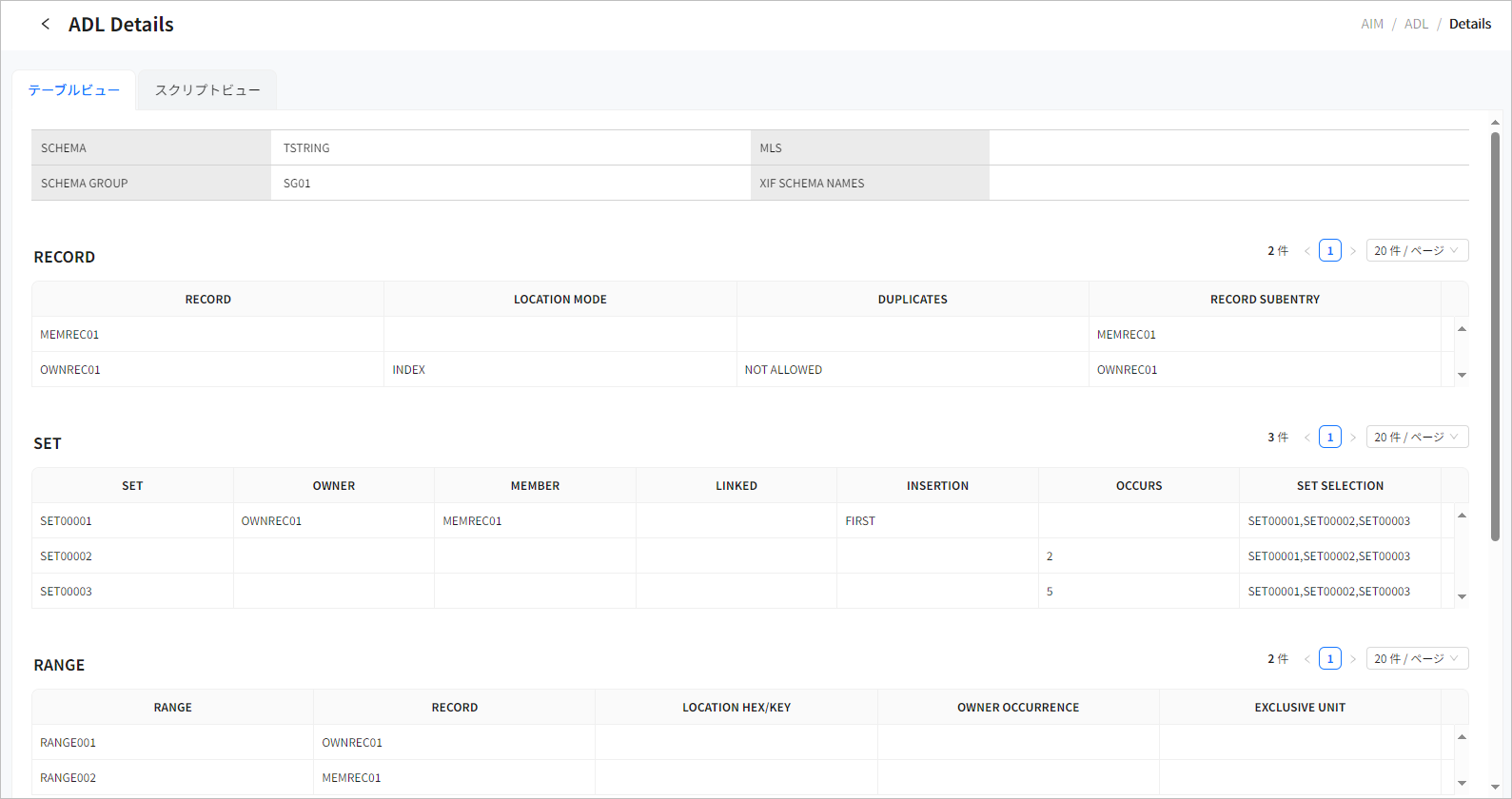Open AIM breadcrumb link
This screenshot has width=1512, height=799.
pyautogui.click(x=1371, y=24)
